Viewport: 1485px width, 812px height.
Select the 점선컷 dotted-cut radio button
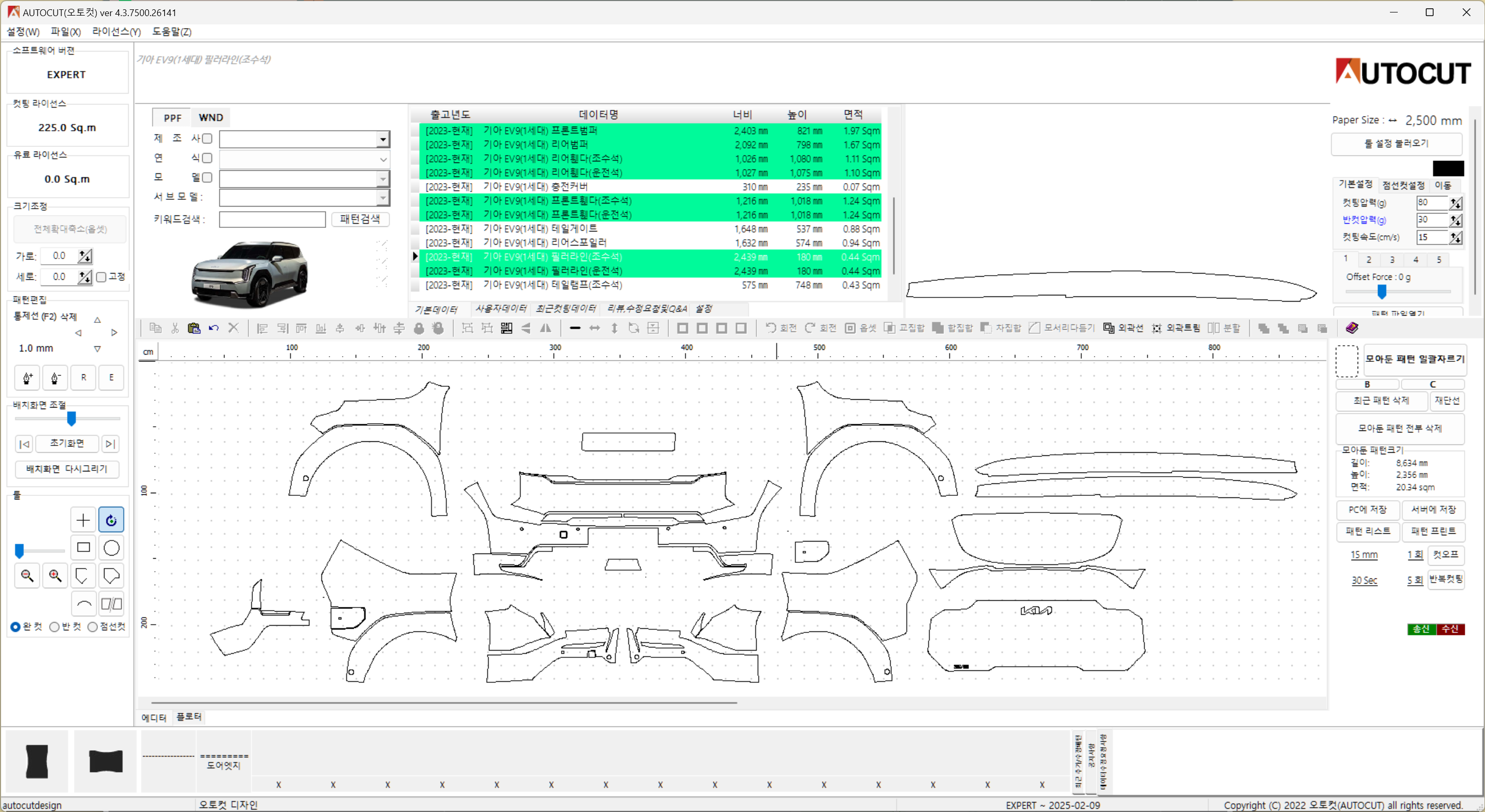pyautogui.click(x=93, y=627)
